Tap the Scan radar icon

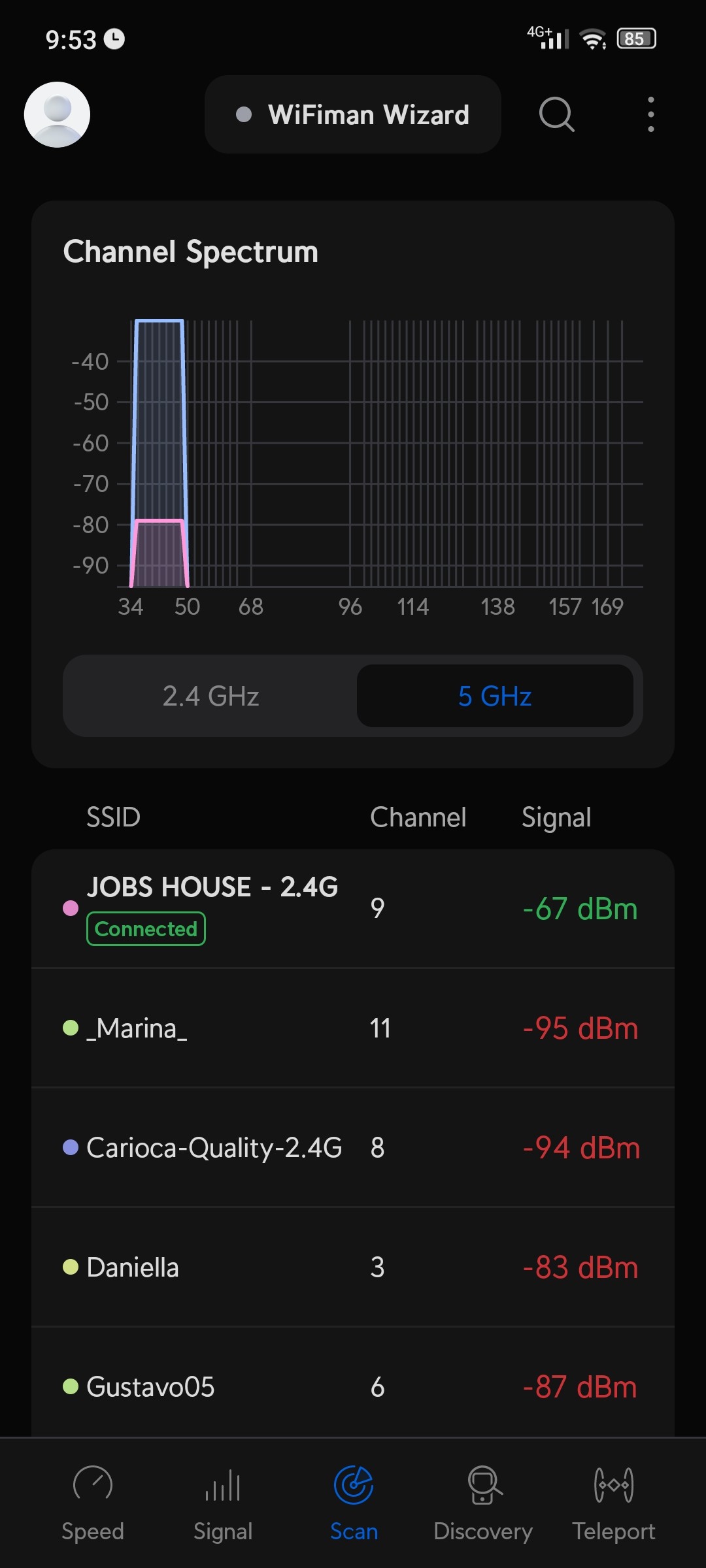(354, 1484)
